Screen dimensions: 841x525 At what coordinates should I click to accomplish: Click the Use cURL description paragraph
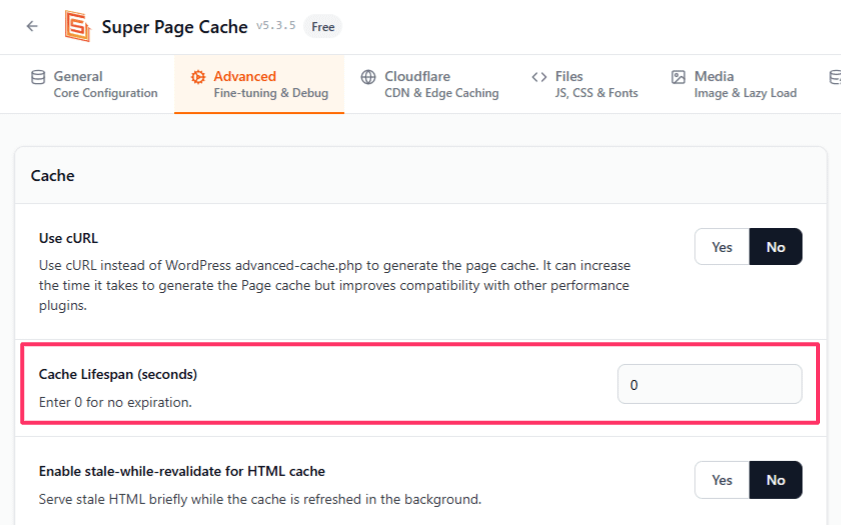(335, 285)
